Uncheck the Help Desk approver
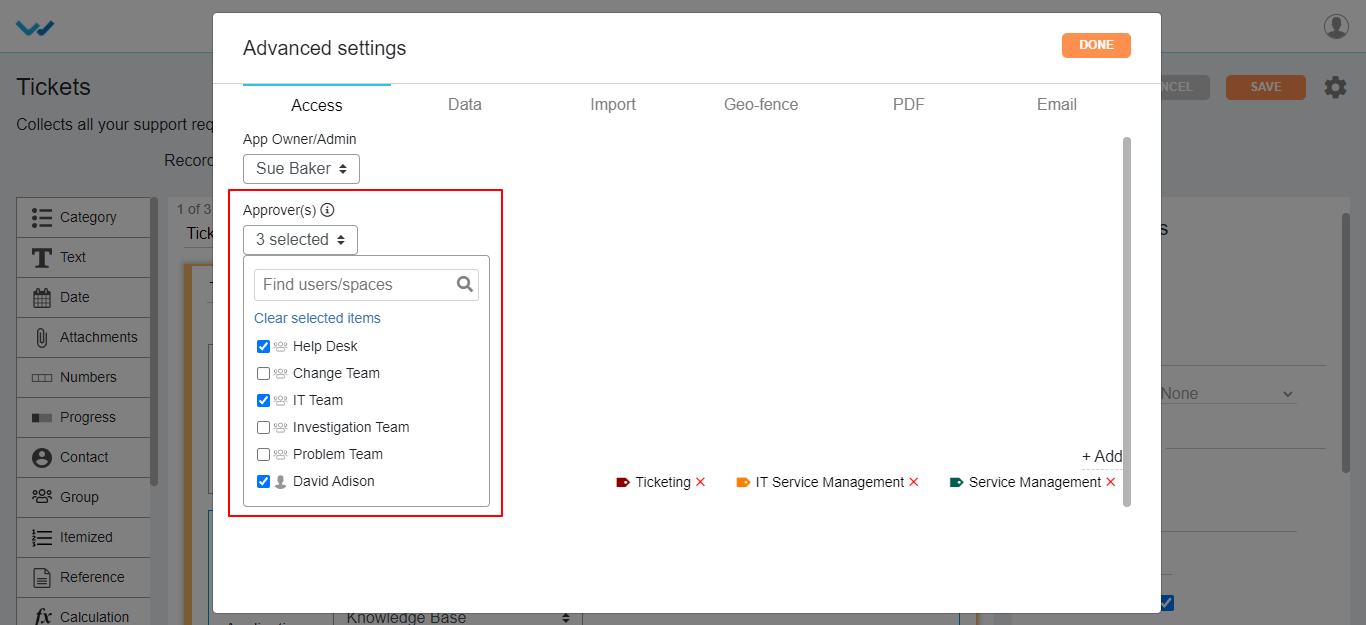 [x=263, y=346]
